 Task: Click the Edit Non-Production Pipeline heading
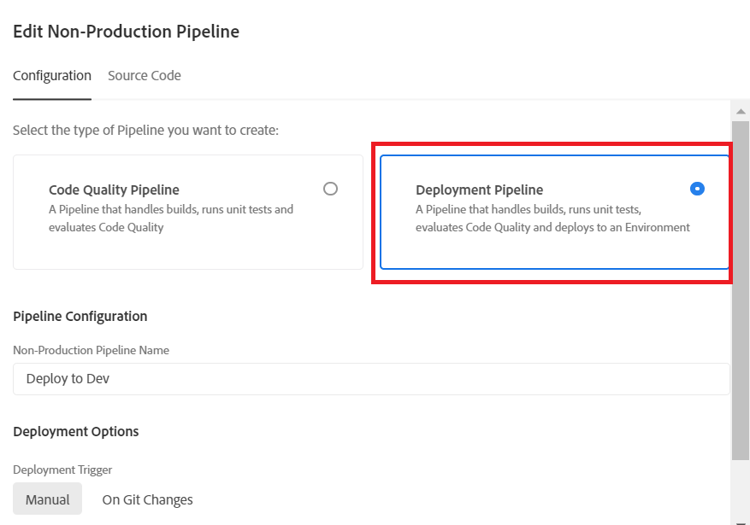126,31
